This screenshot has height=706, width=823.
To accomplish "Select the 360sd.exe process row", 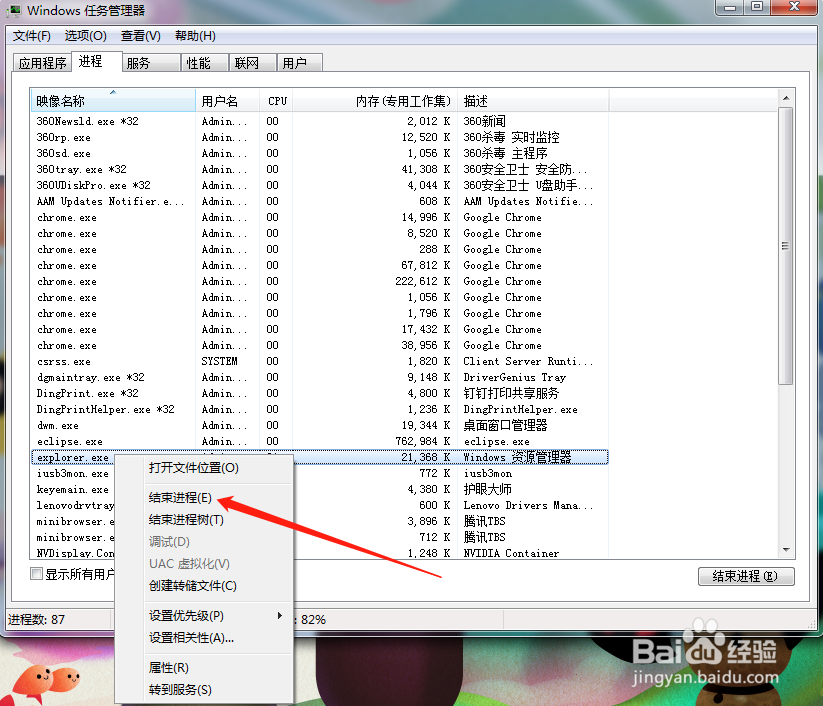I will click(x=320, y=153).
